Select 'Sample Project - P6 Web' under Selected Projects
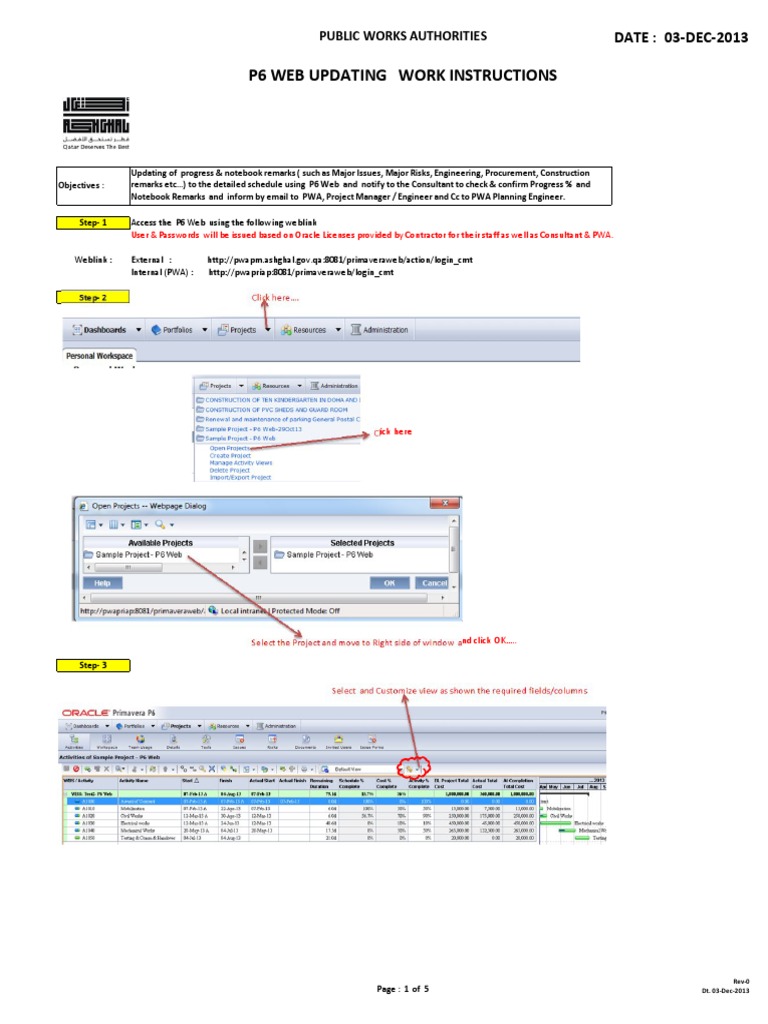Viewport: 768px width, 1024px height. tap(324, 554)
